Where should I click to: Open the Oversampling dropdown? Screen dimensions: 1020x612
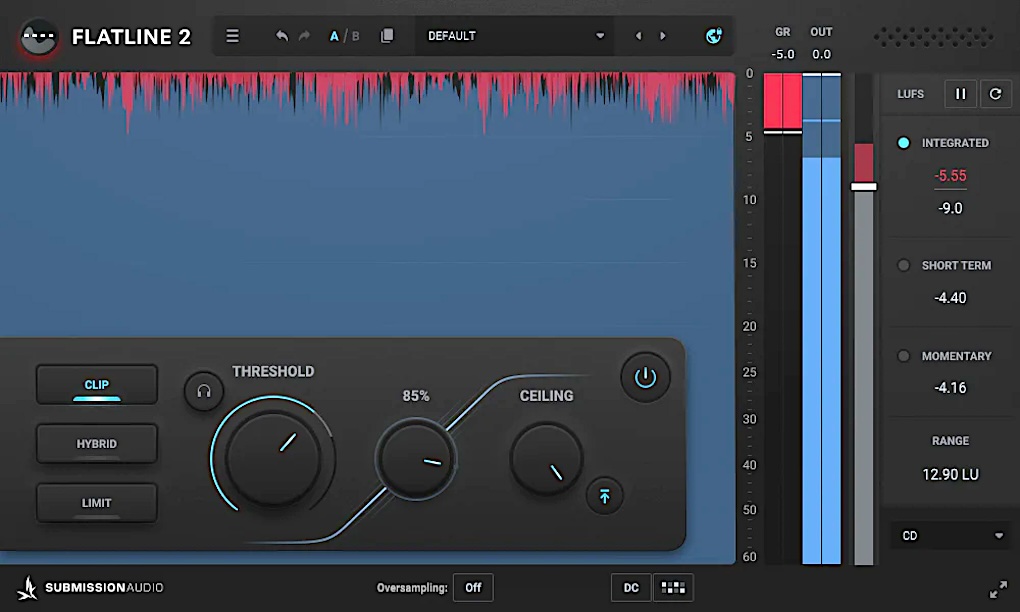point(472,587)
